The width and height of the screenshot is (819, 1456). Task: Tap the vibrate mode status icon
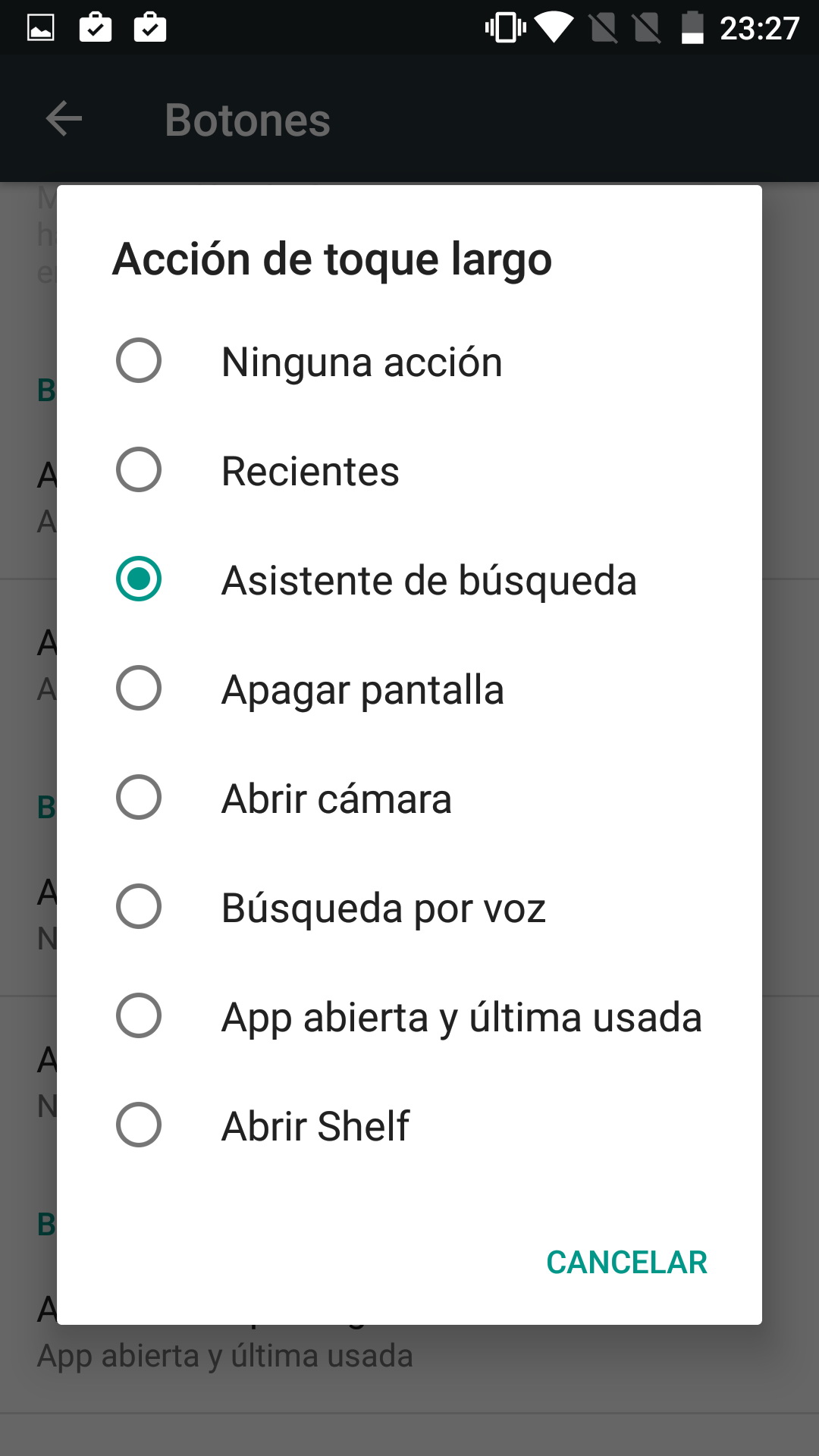click(506, 28)
